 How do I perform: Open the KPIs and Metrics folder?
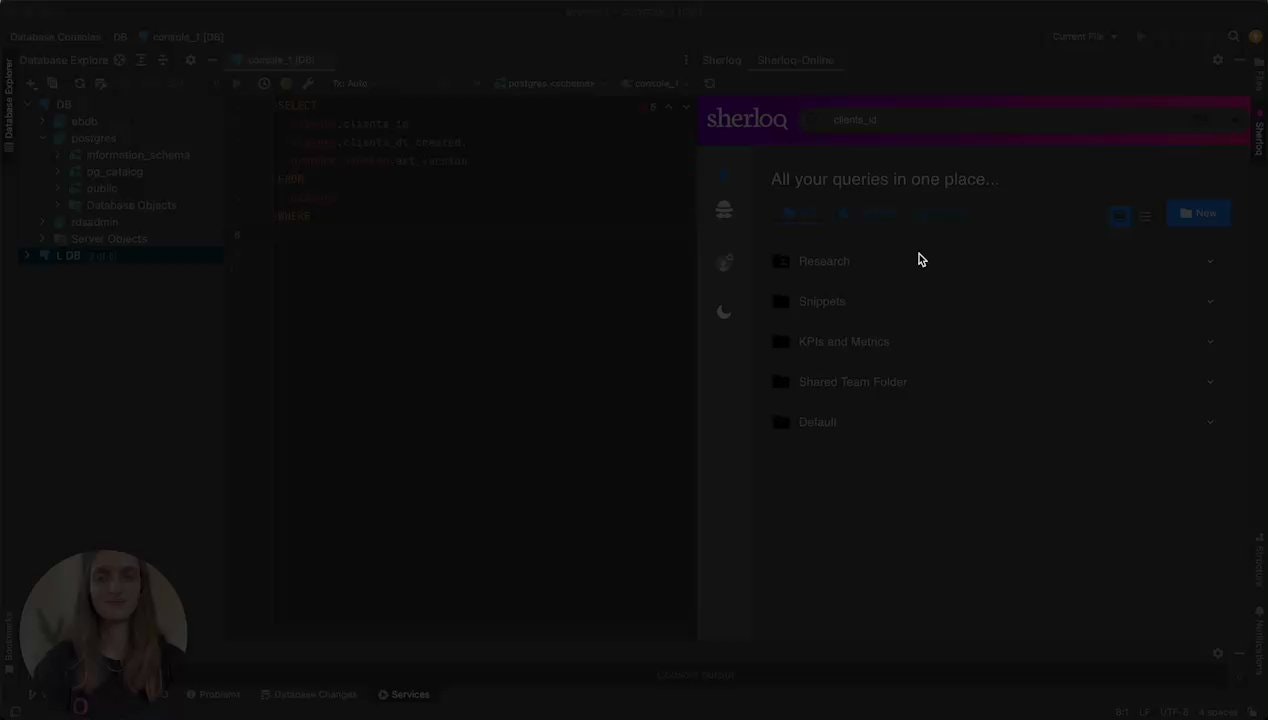click(844, 342)
